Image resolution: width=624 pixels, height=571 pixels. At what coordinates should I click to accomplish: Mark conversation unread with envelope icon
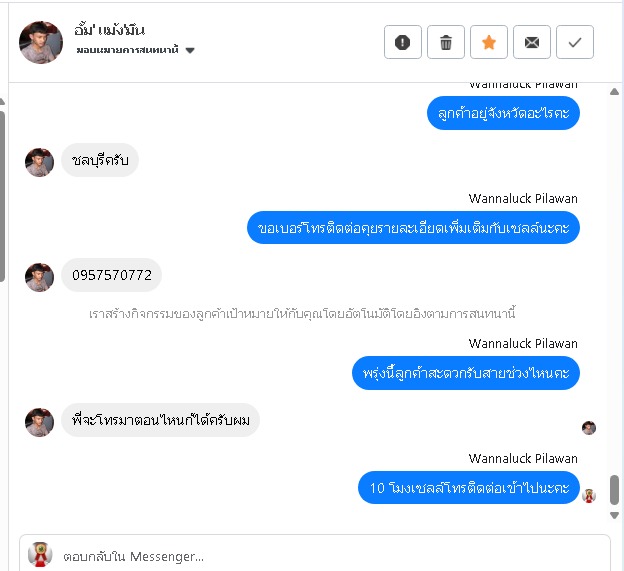coord(531,42)
